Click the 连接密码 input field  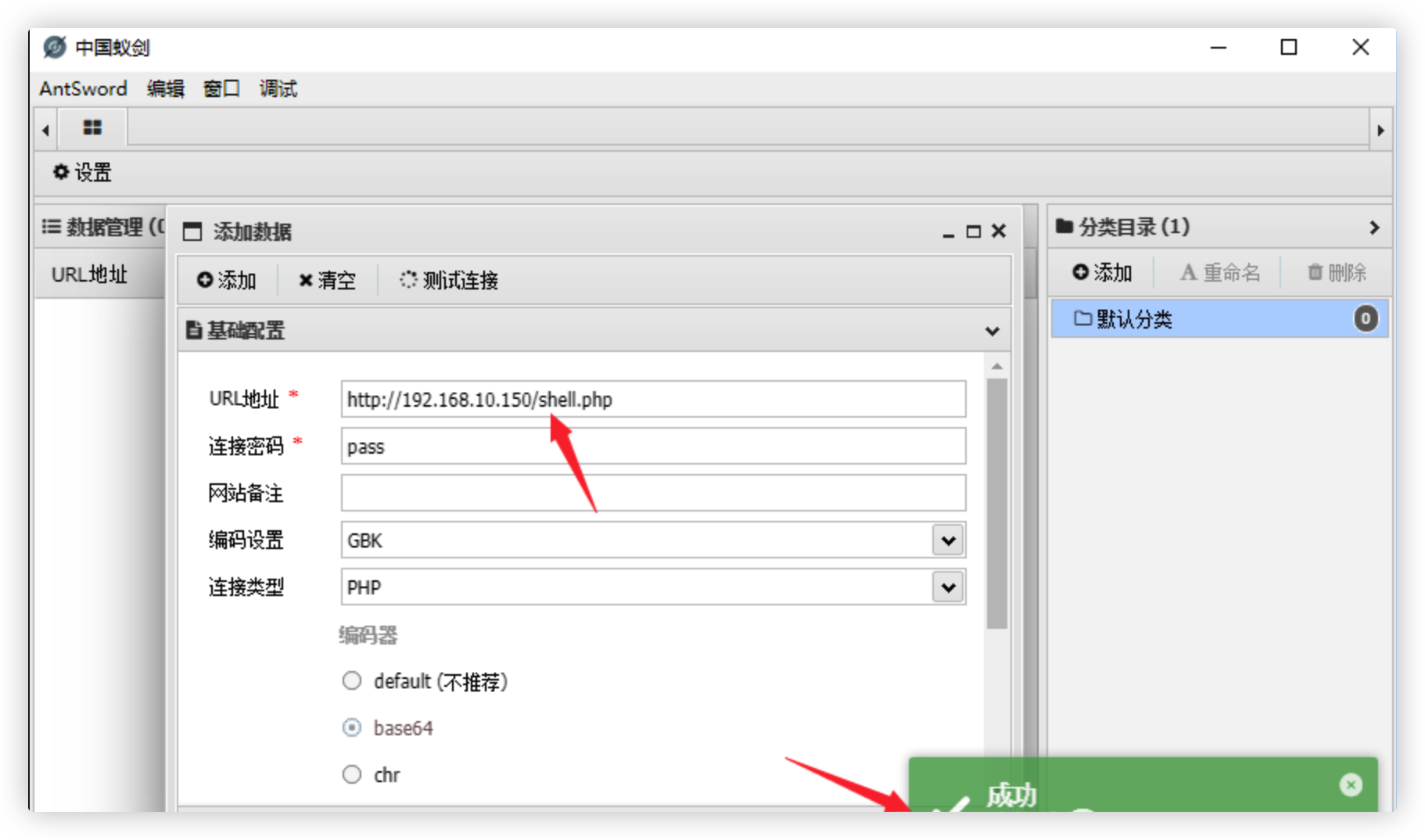(653, 447)
